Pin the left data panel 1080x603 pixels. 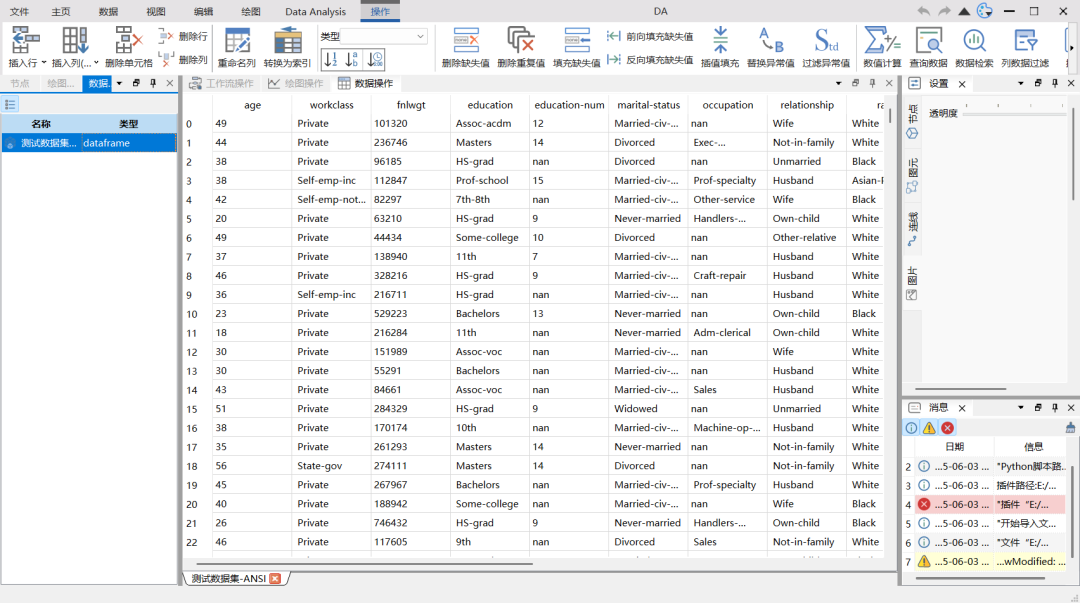coord(153,83)
